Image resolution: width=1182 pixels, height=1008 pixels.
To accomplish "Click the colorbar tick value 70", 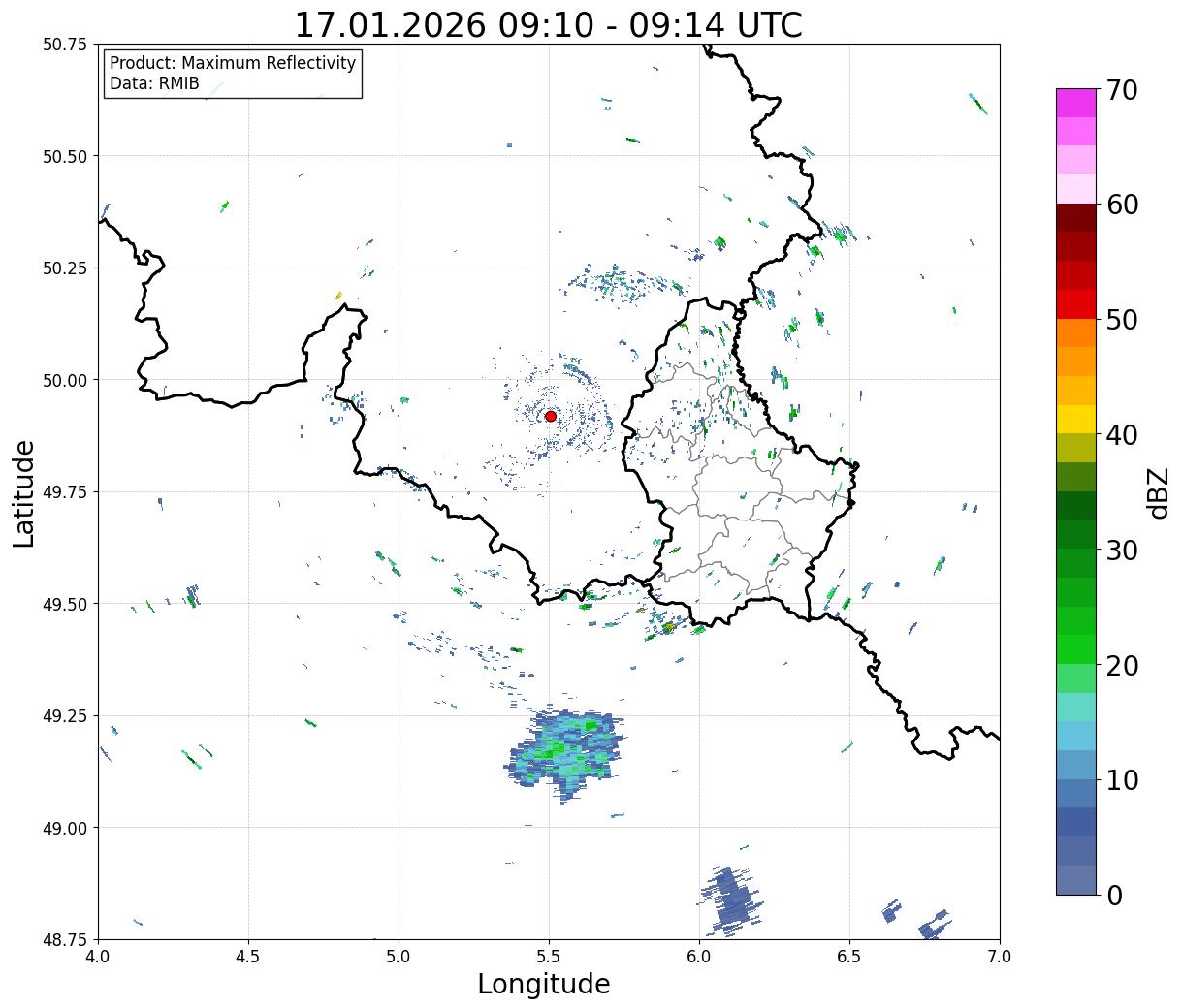I will (x=1122, y=90).
